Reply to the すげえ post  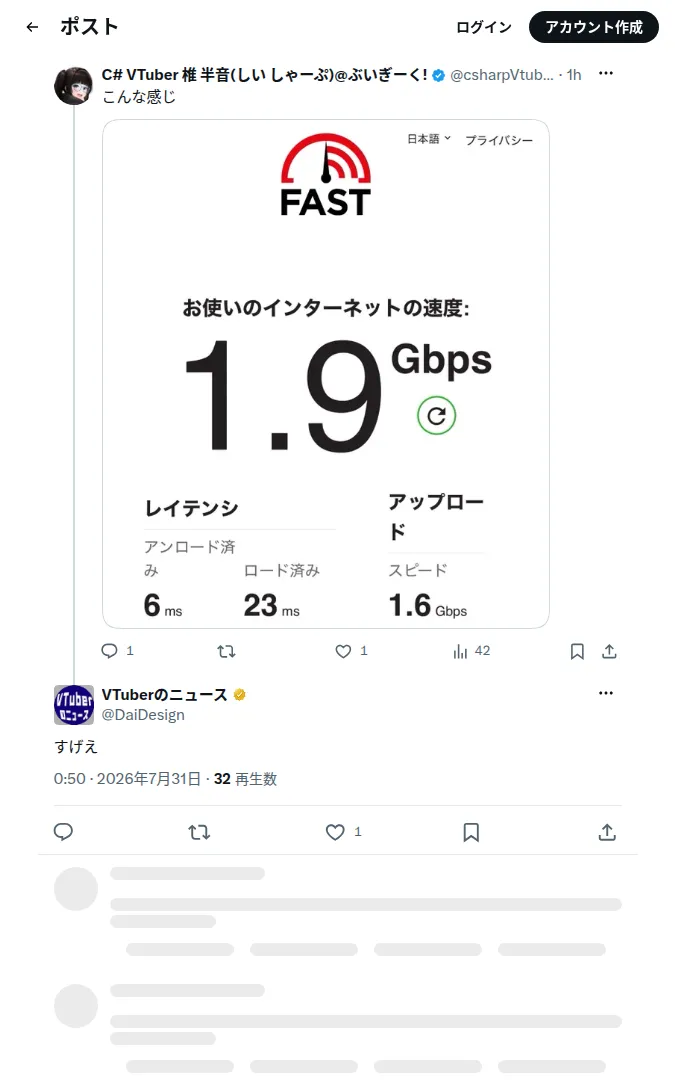63,831
